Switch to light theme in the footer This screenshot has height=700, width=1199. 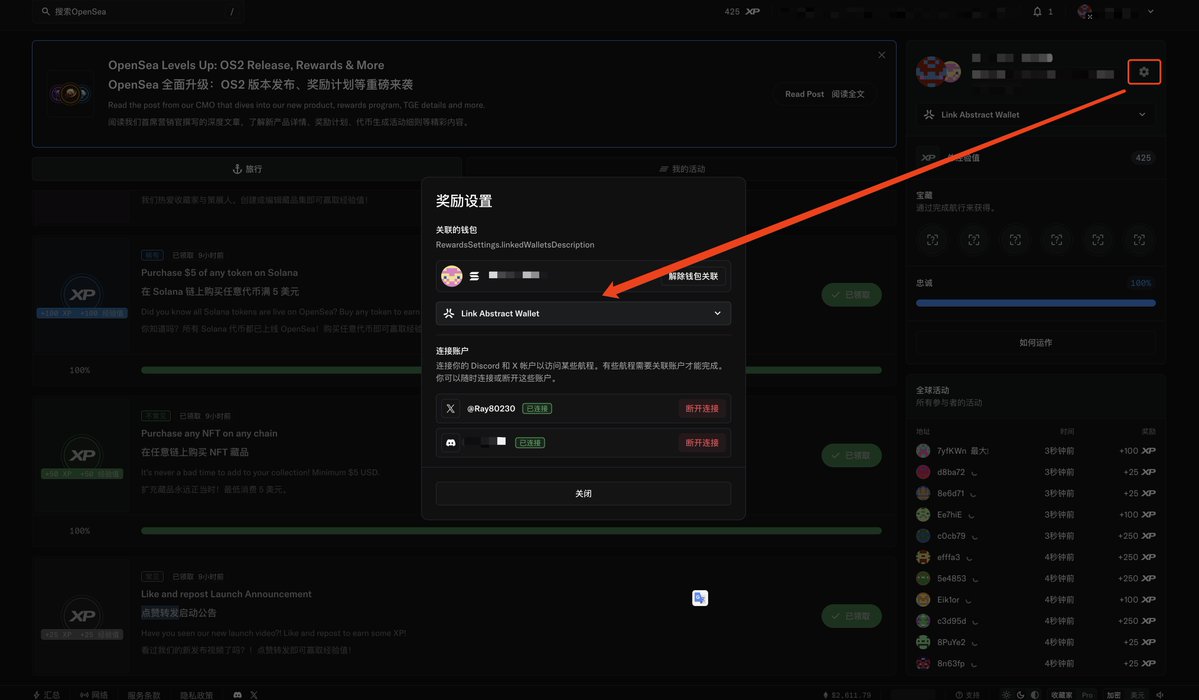point(1006,695)
